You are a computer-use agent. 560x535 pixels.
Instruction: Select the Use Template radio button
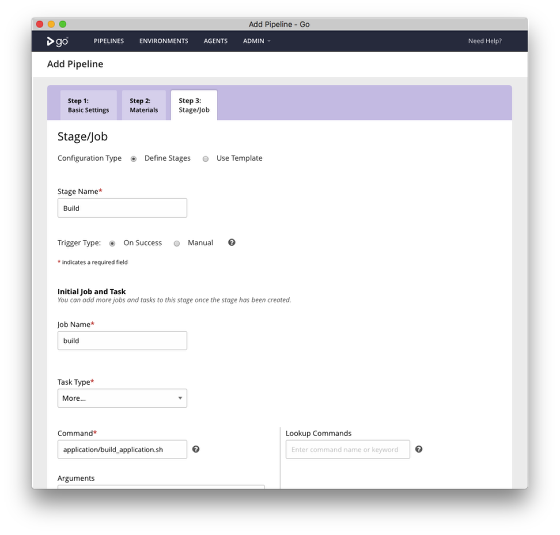(x=206, y=159)
